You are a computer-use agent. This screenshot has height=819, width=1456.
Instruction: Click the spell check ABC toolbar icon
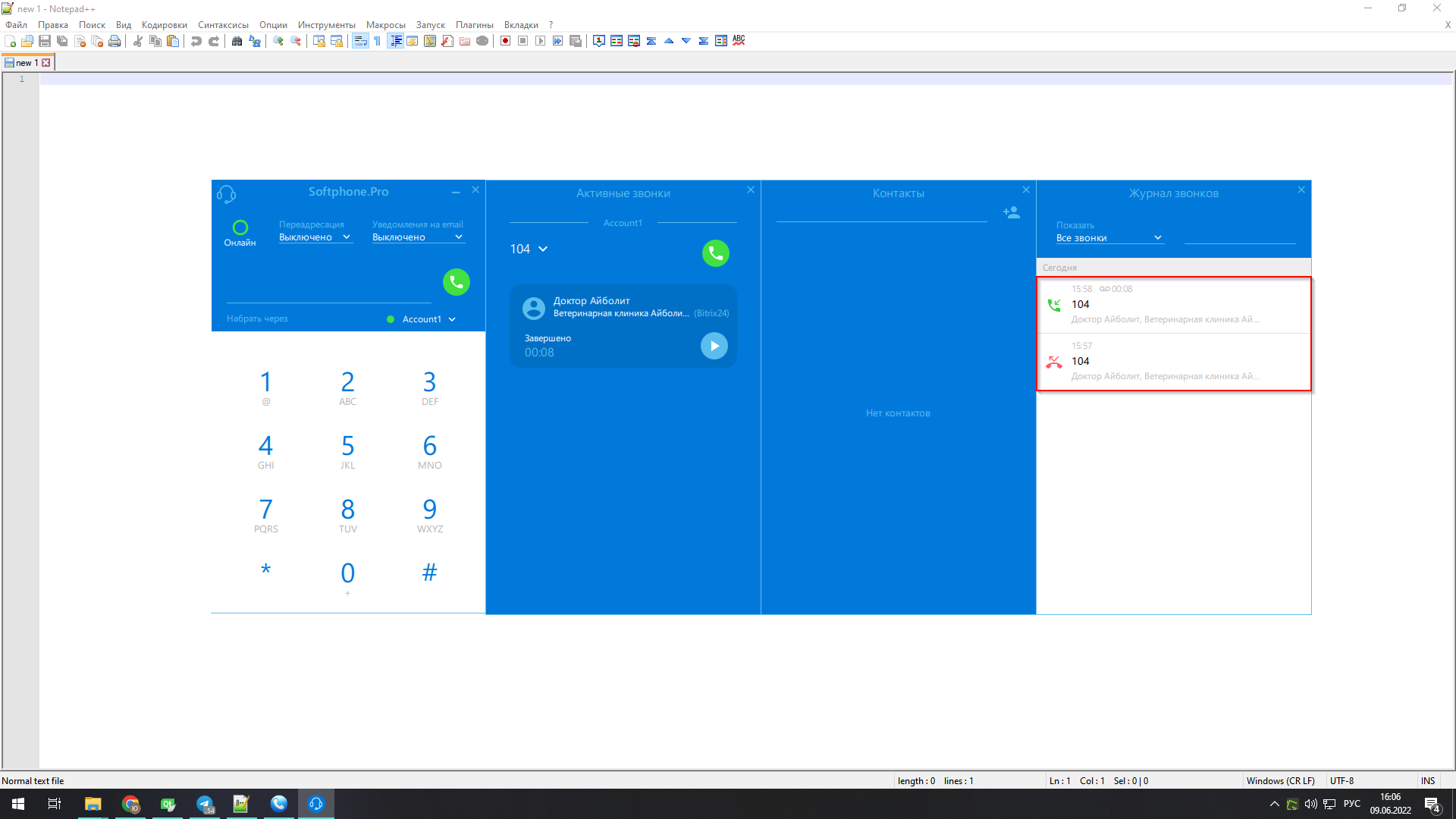(x=739, y=41)
